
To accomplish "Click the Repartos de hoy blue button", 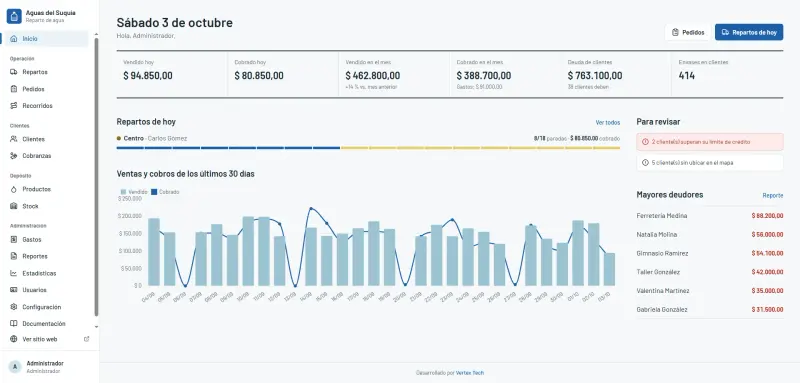I will 748,32.
